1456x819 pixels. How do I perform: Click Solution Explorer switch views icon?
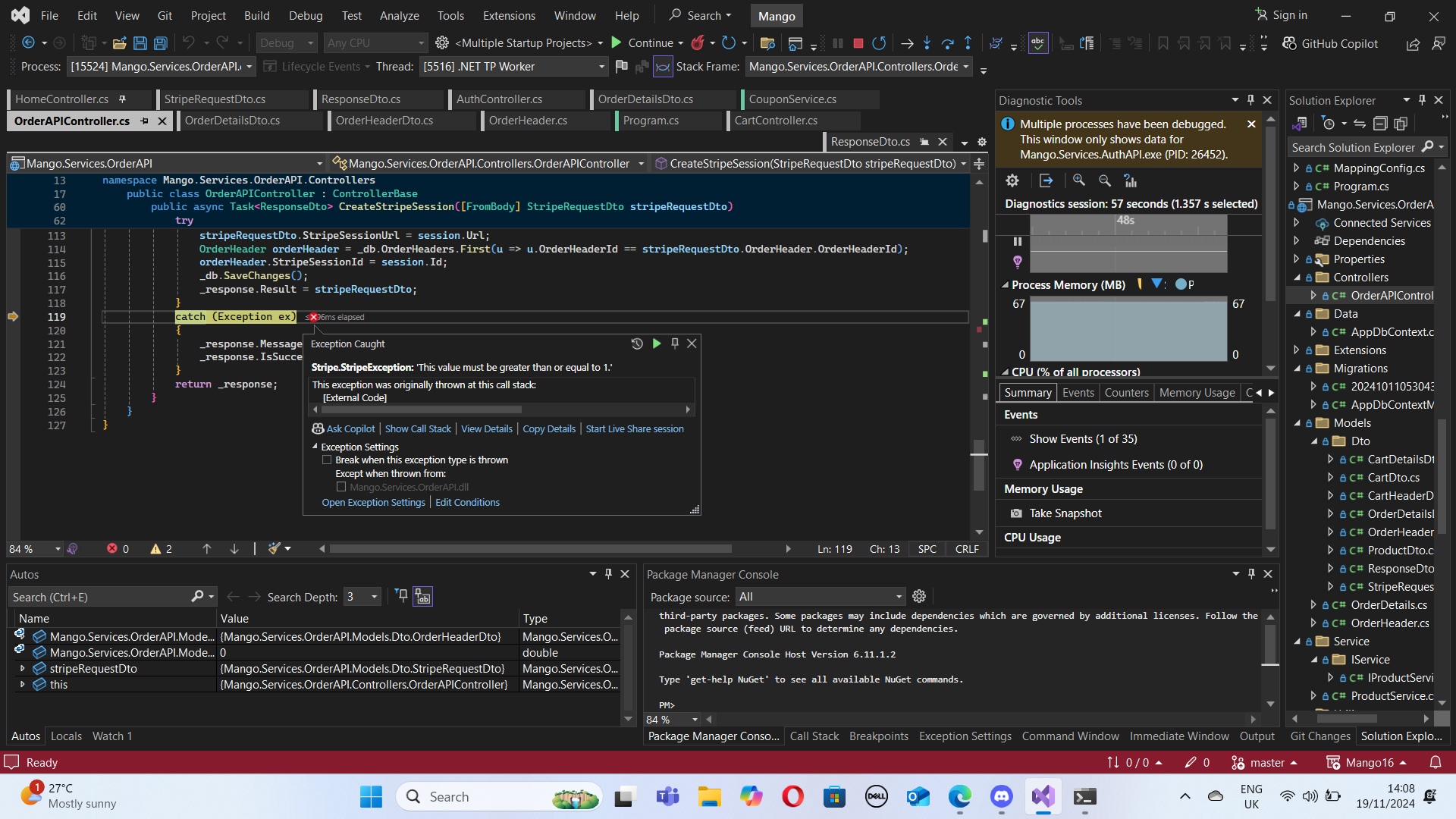[x=1300, y=124]
